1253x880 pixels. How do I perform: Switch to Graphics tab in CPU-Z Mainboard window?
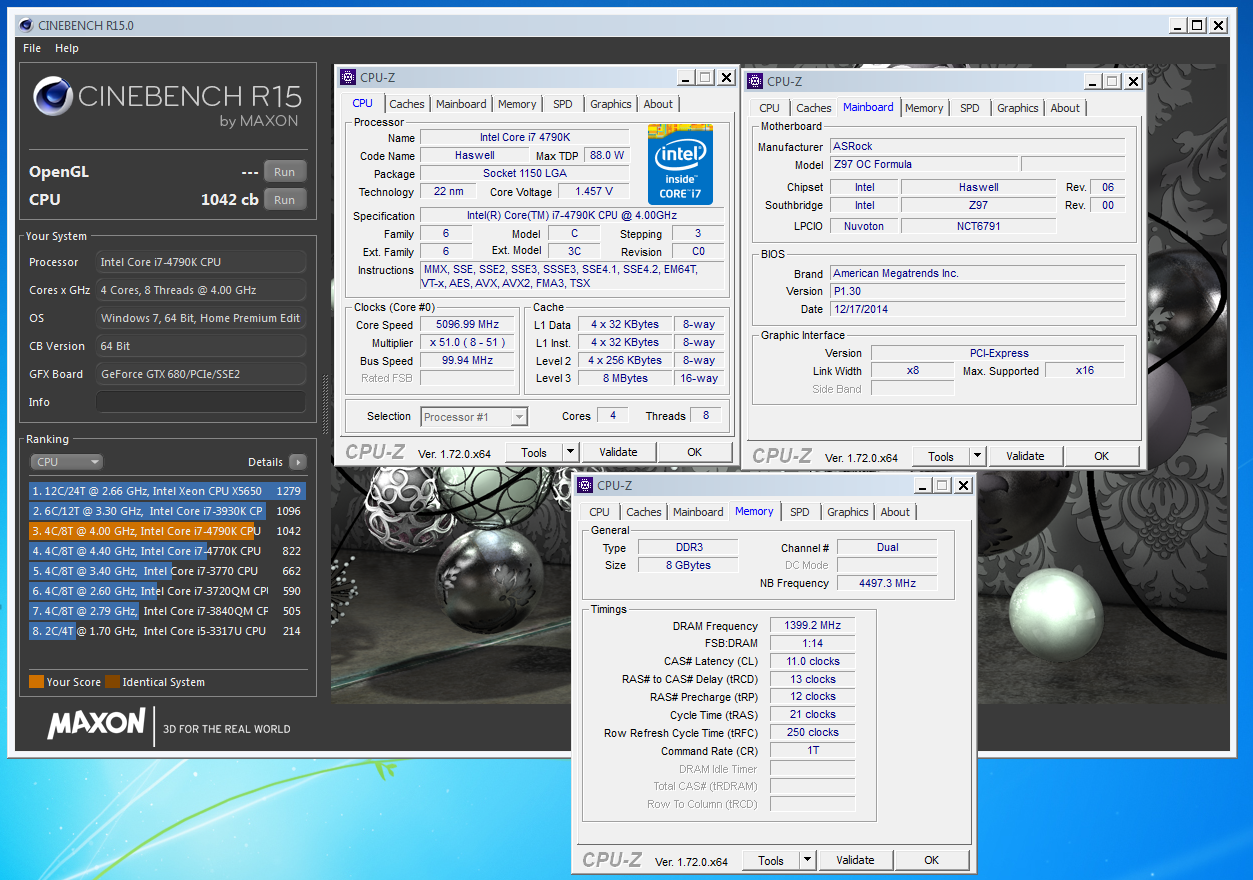point(1018,108)
